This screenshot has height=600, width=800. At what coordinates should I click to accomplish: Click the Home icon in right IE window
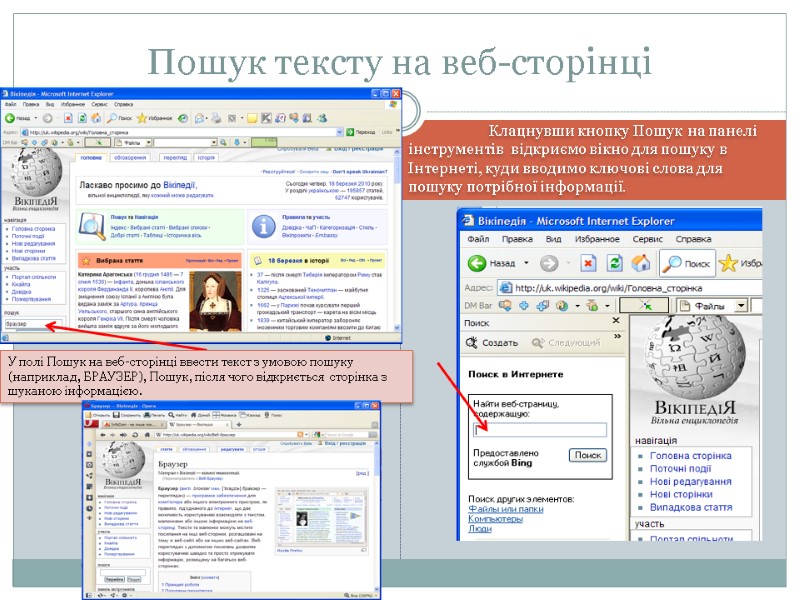641,263
